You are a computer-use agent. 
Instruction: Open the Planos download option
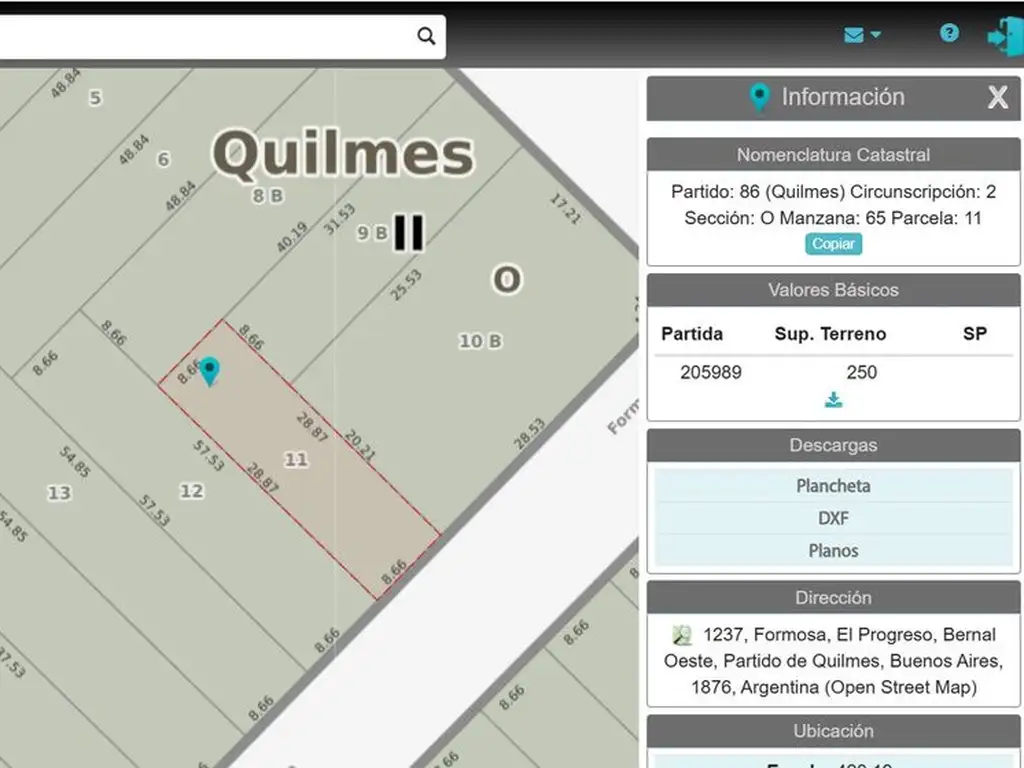833,550
